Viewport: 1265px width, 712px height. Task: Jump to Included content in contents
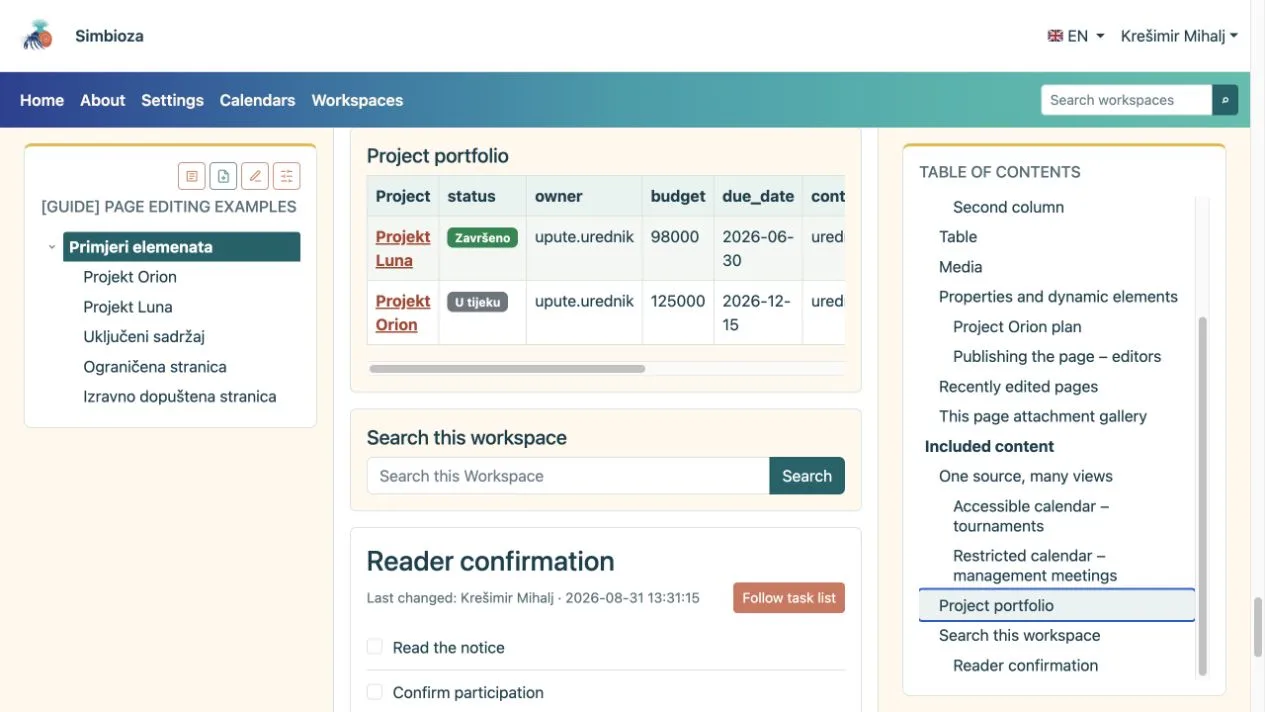(989, 446)
